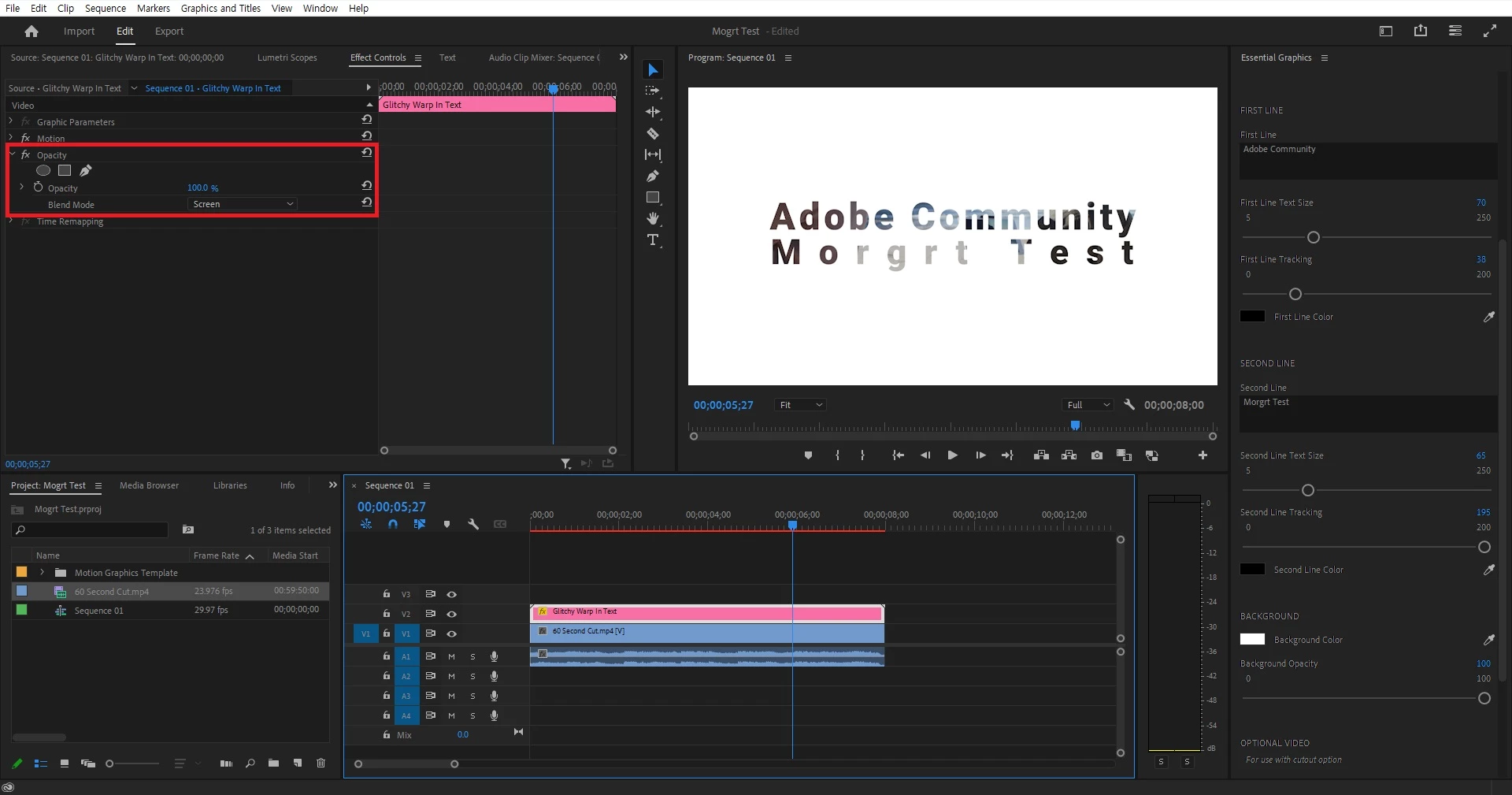Create ellipse mask under Opacity
Screen dimensions: 1512x795
pyautogui.click(x=43, y=170)
